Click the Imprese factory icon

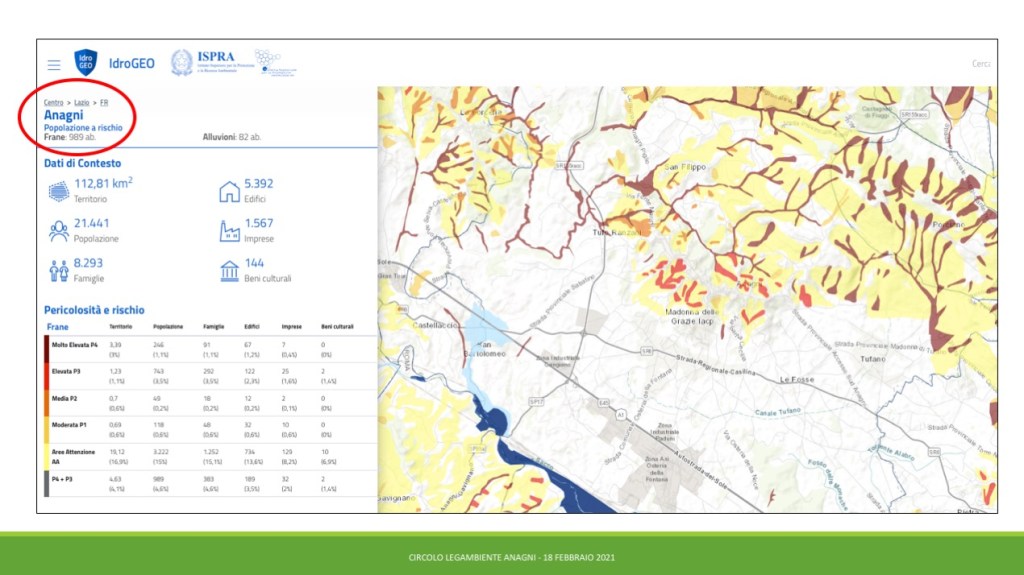tap(229, 231)
